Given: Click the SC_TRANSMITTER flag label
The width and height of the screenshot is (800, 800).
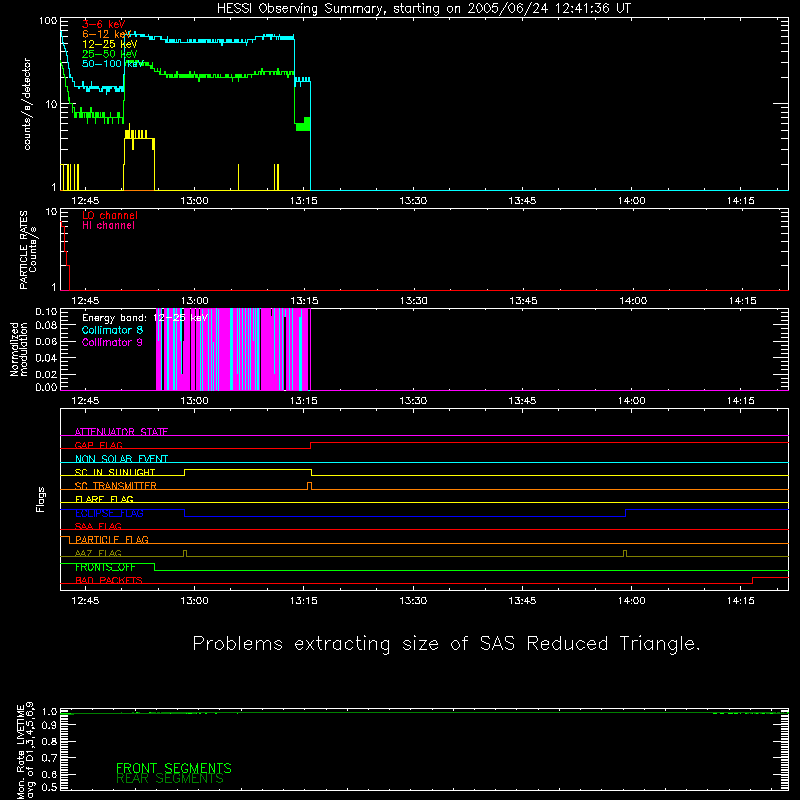Looking at the screenshot, I should 116,486.
